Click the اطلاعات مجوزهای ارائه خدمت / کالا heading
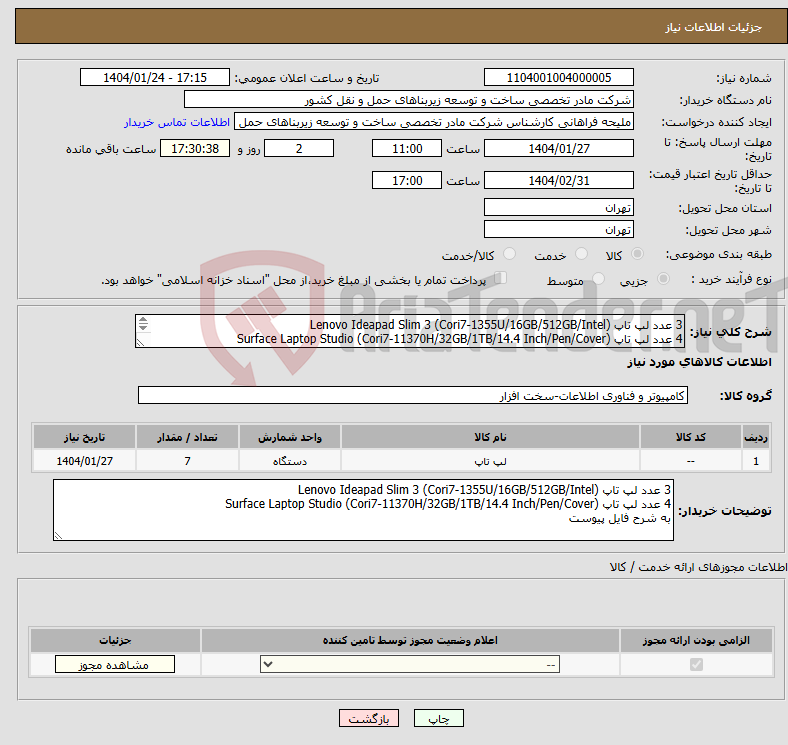Viewport: 788px width, 745px height. 698,567
